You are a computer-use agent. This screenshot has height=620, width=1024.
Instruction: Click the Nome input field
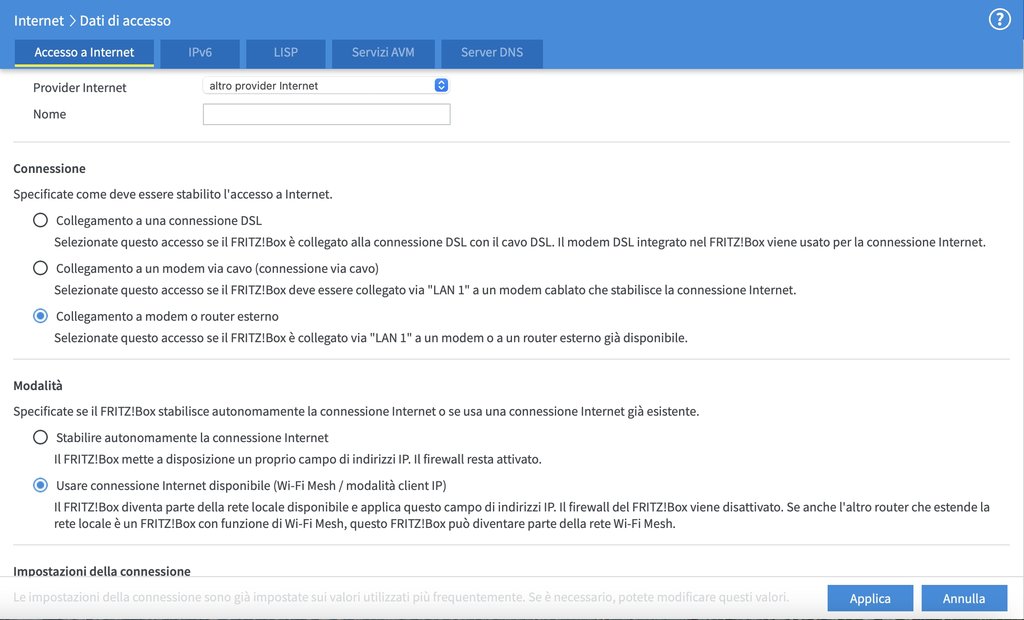click(327, 114)
